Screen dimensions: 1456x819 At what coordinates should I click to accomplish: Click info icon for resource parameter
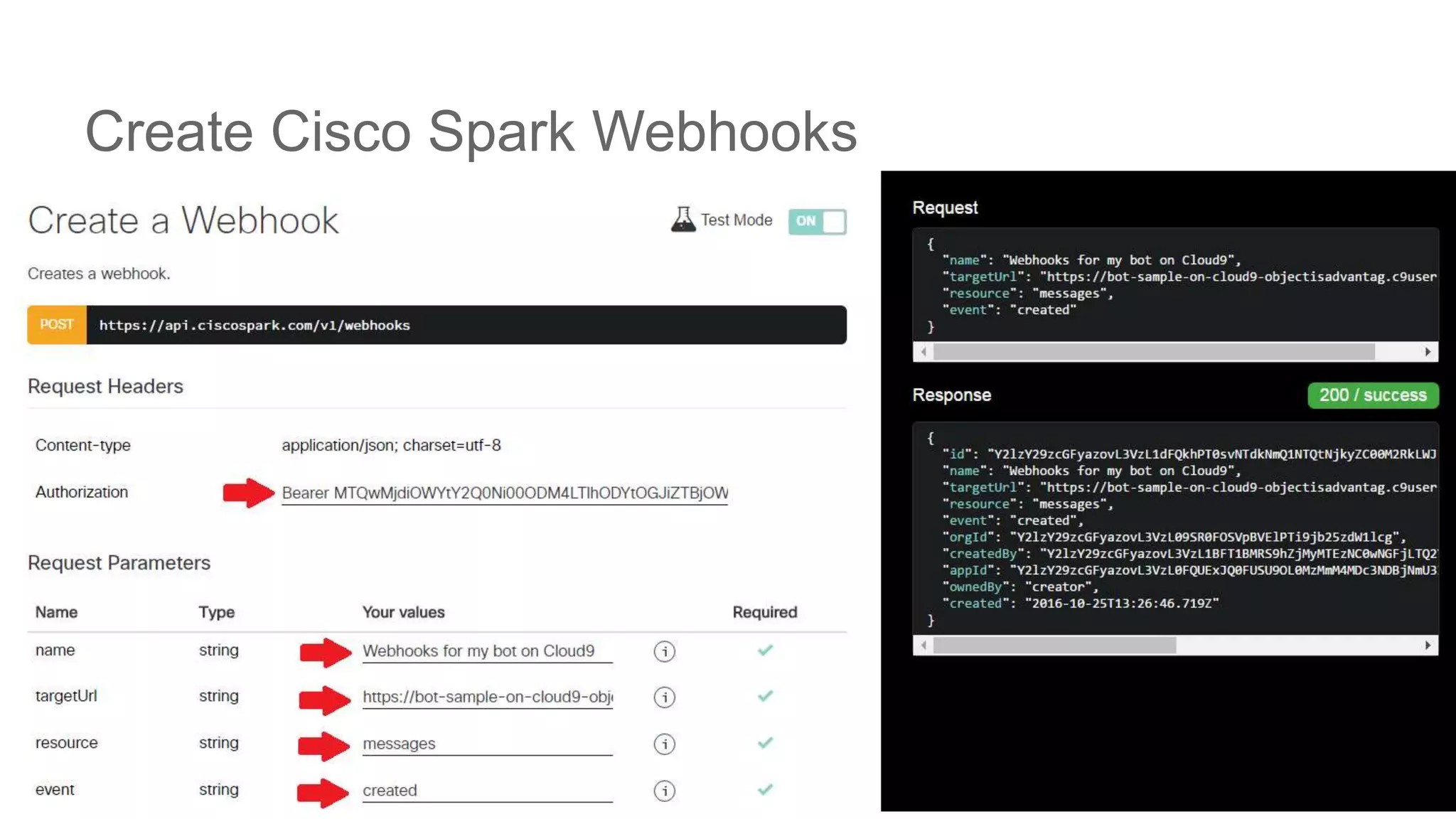point(664,744)
